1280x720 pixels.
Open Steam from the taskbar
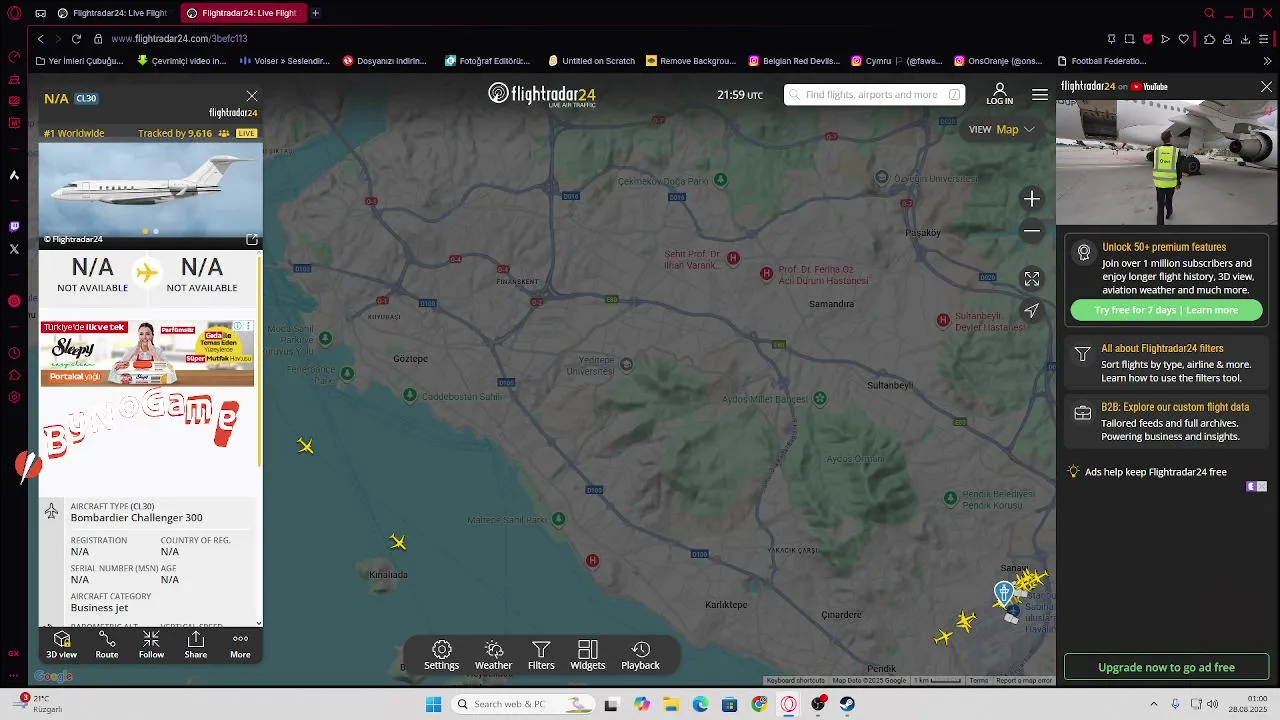(x=847, y=704)
